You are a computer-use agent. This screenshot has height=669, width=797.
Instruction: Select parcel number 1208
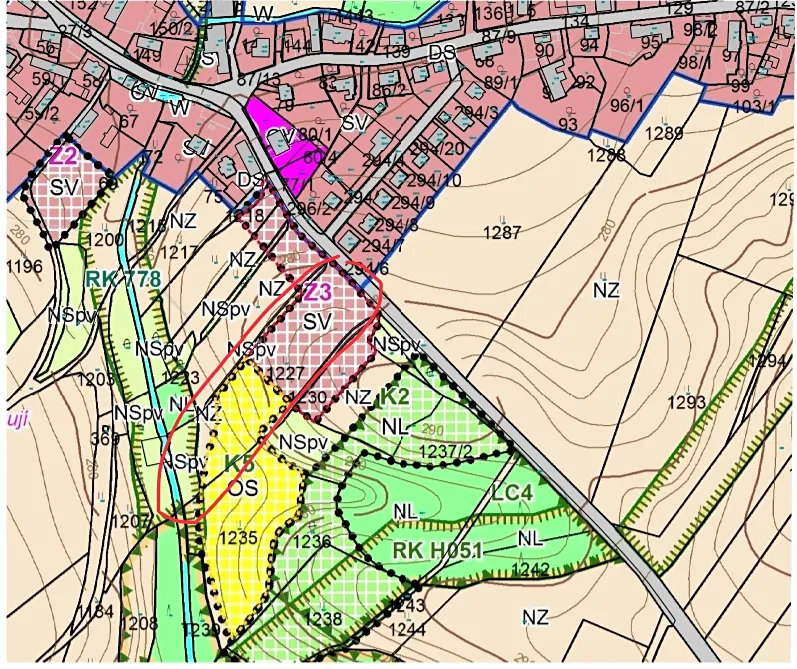(140, 623)
